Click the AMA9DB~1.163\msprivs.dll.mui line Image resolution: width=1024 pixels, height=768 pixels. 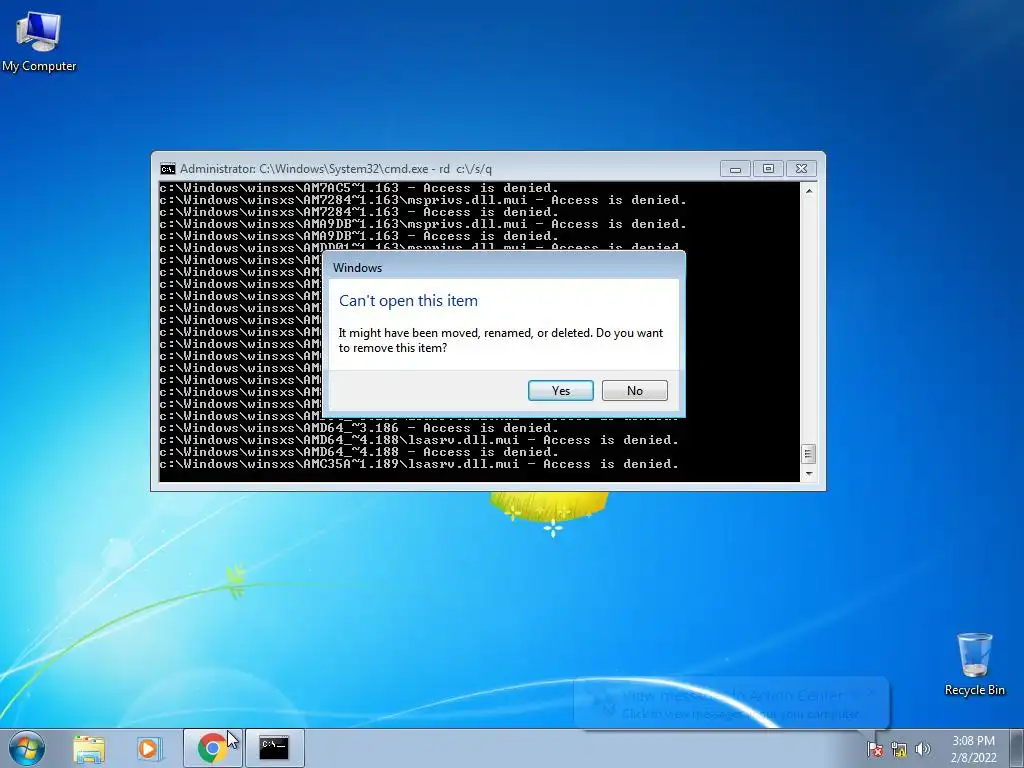click(x=423, y=224)
